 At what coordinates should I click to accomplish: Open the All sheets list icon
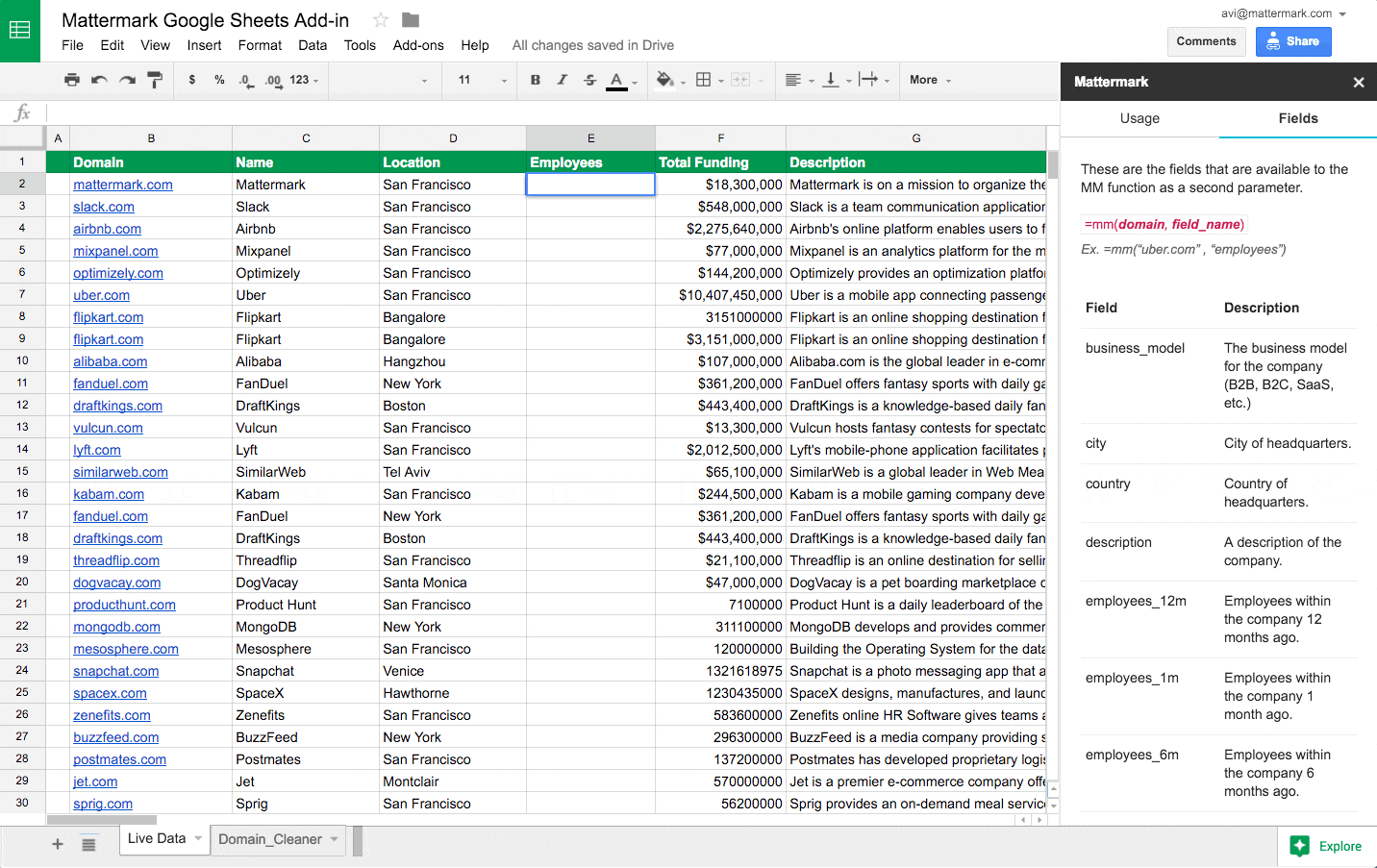[89, 844]
